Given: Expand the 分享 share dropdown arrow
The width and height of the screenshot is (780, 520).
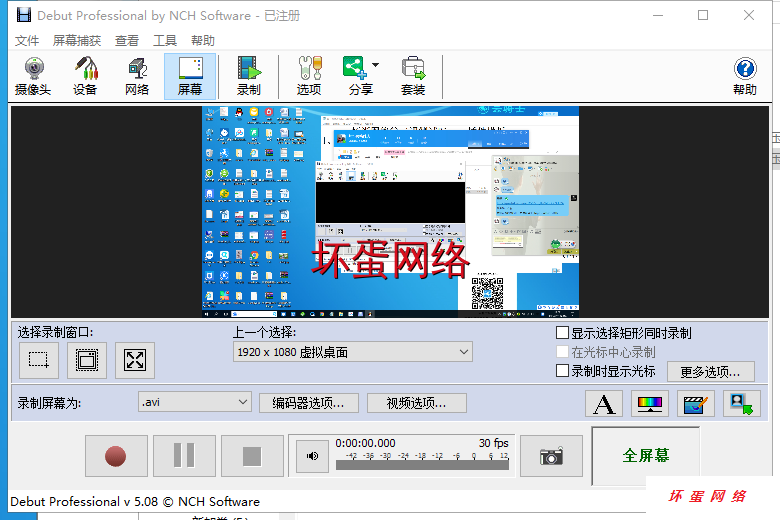Looking at the screenshot, I should point(376,65).
